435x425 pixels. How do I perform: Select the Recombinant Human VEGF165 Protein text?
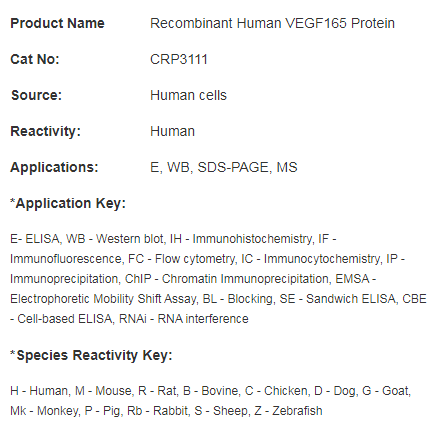(272, 23)
